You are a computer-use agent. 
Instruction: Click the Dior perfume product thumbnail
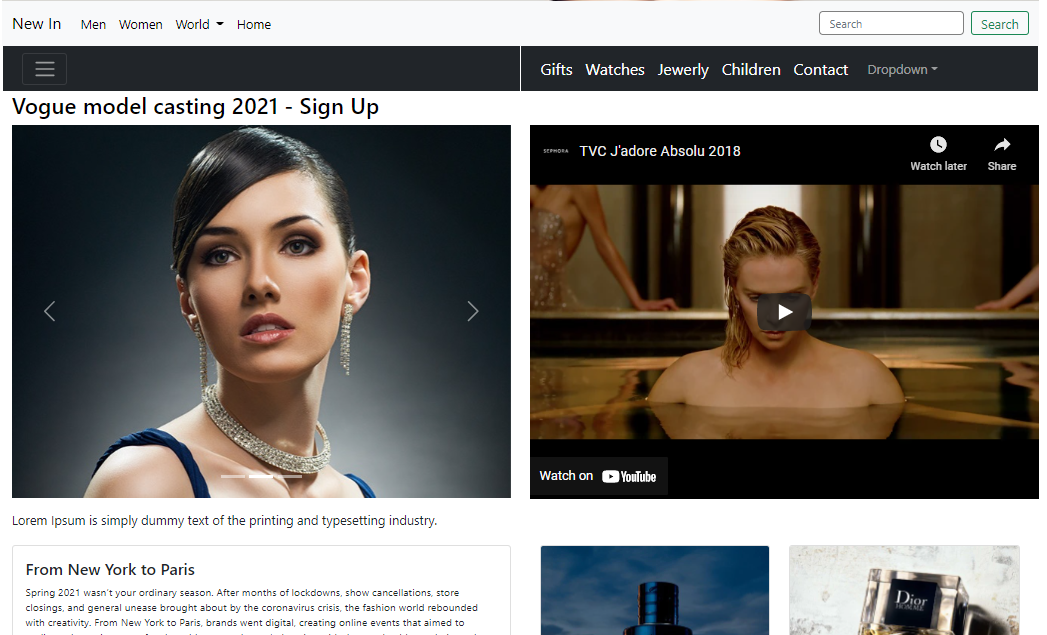pyautogui.click(x=903, y=590)
